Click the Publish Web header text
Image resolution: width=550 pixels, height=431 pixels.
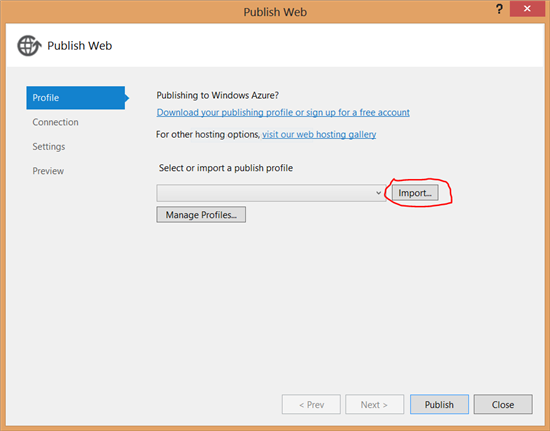coord(80,46)
